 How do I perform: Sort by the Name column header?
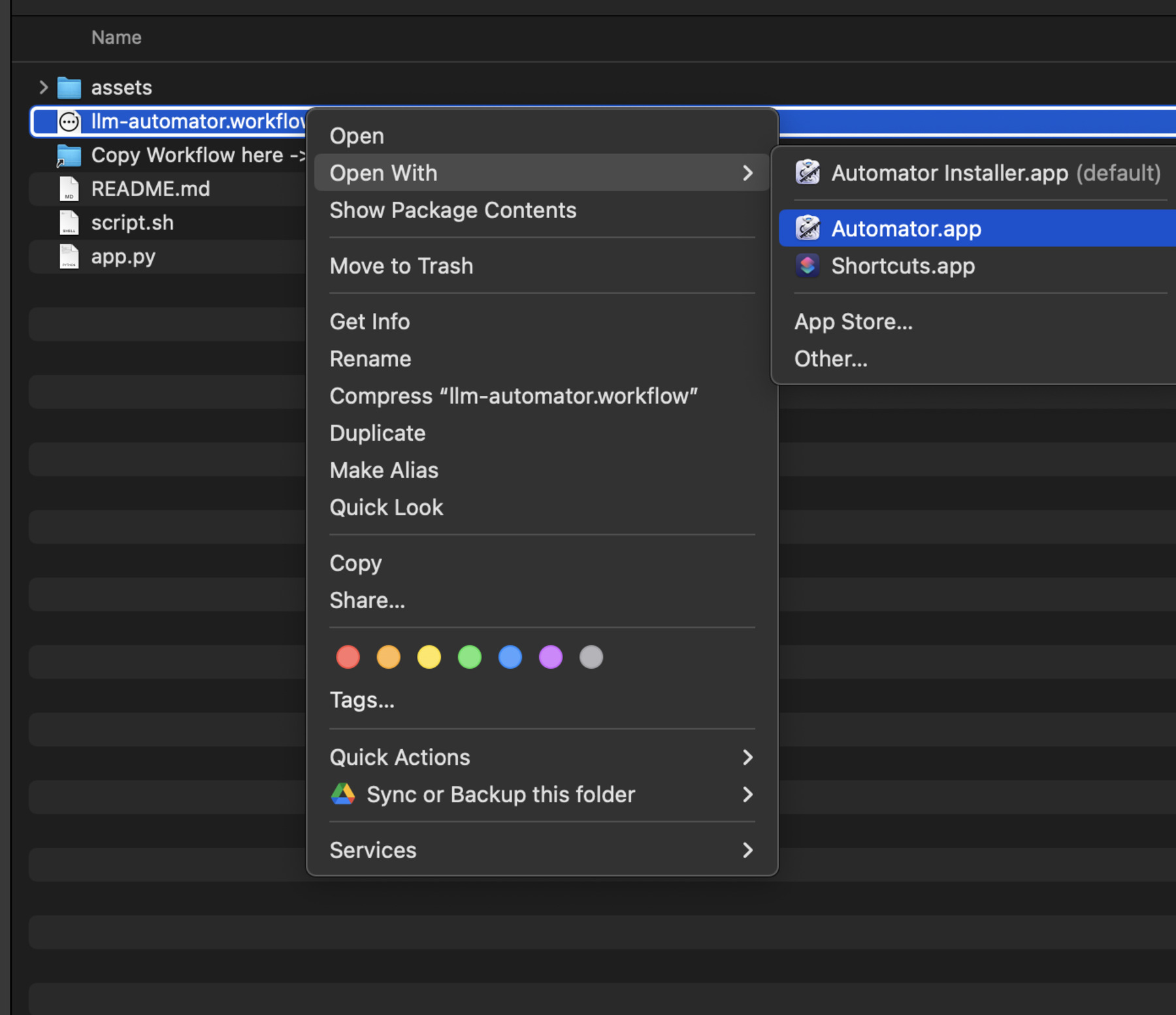116,37
